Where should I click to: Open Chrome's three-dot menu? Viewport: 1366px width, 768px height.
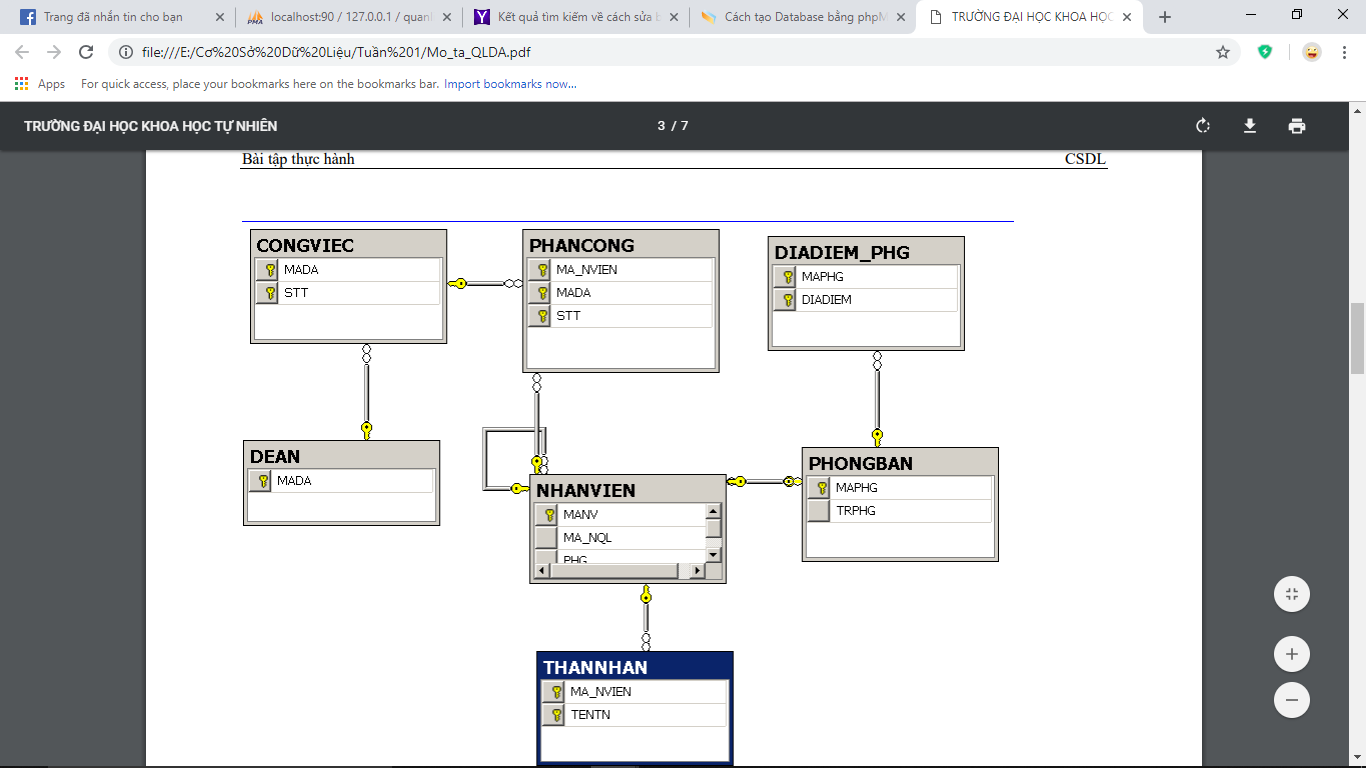coord(1344,52)
